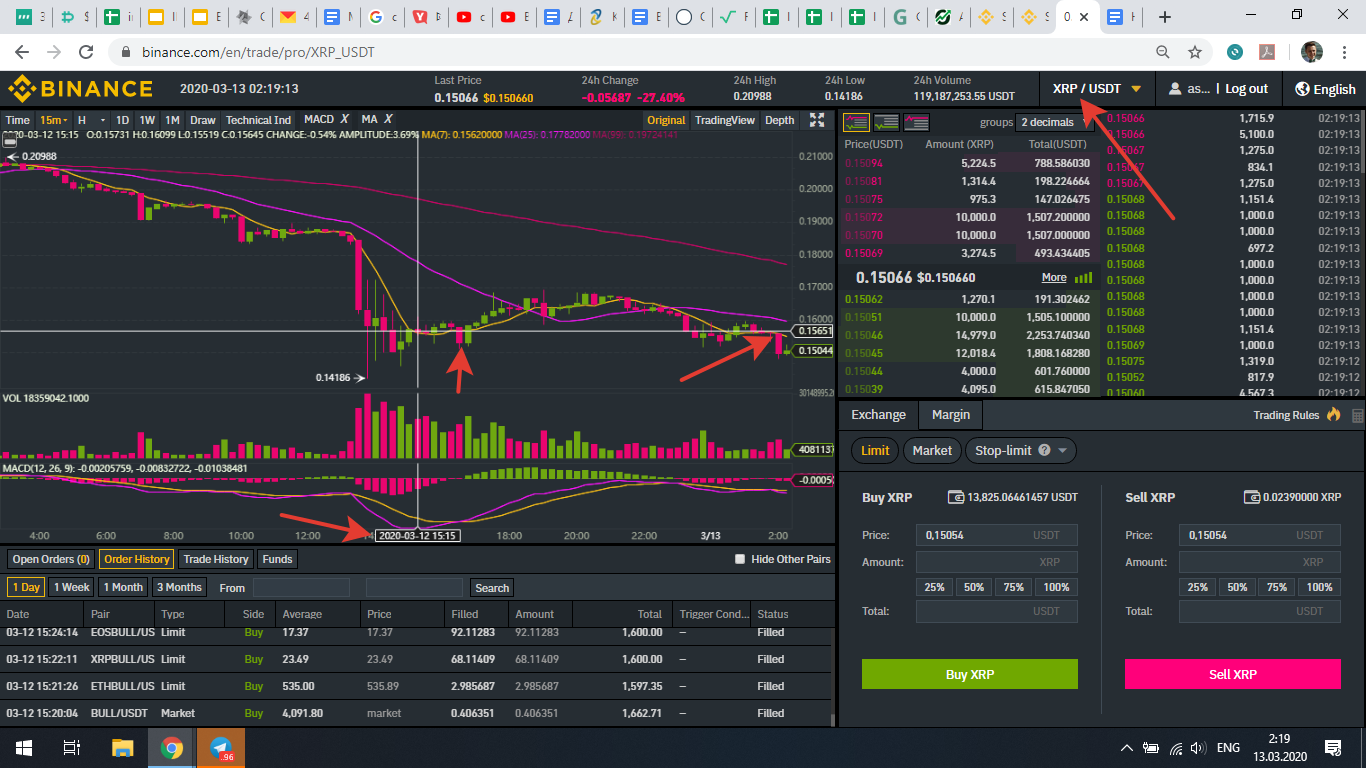1366x768 pixels.
Task: Set sell amount to 100%
Action: point(1320,587)
